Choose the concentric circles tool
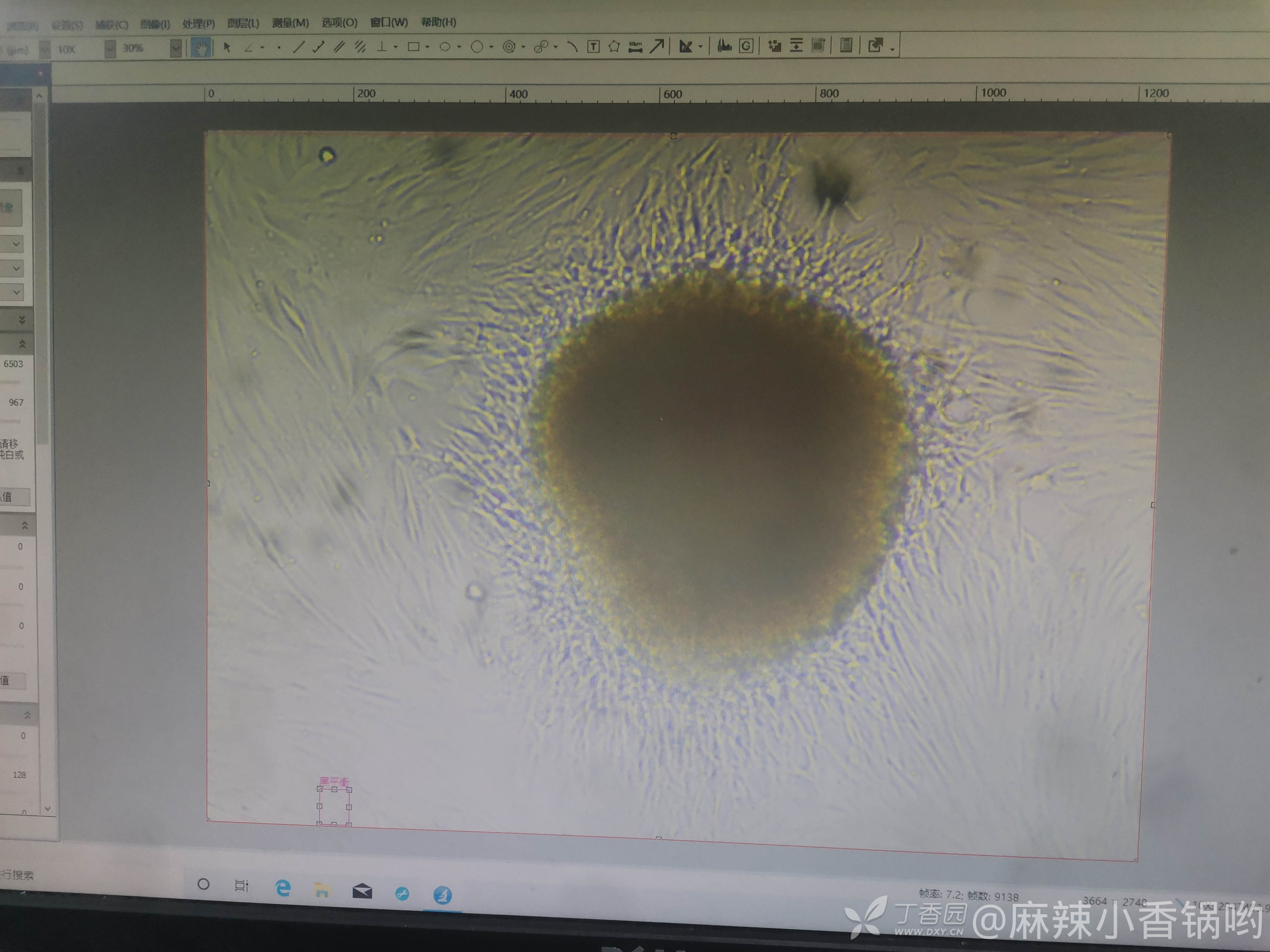 click(x=509, y=47)
